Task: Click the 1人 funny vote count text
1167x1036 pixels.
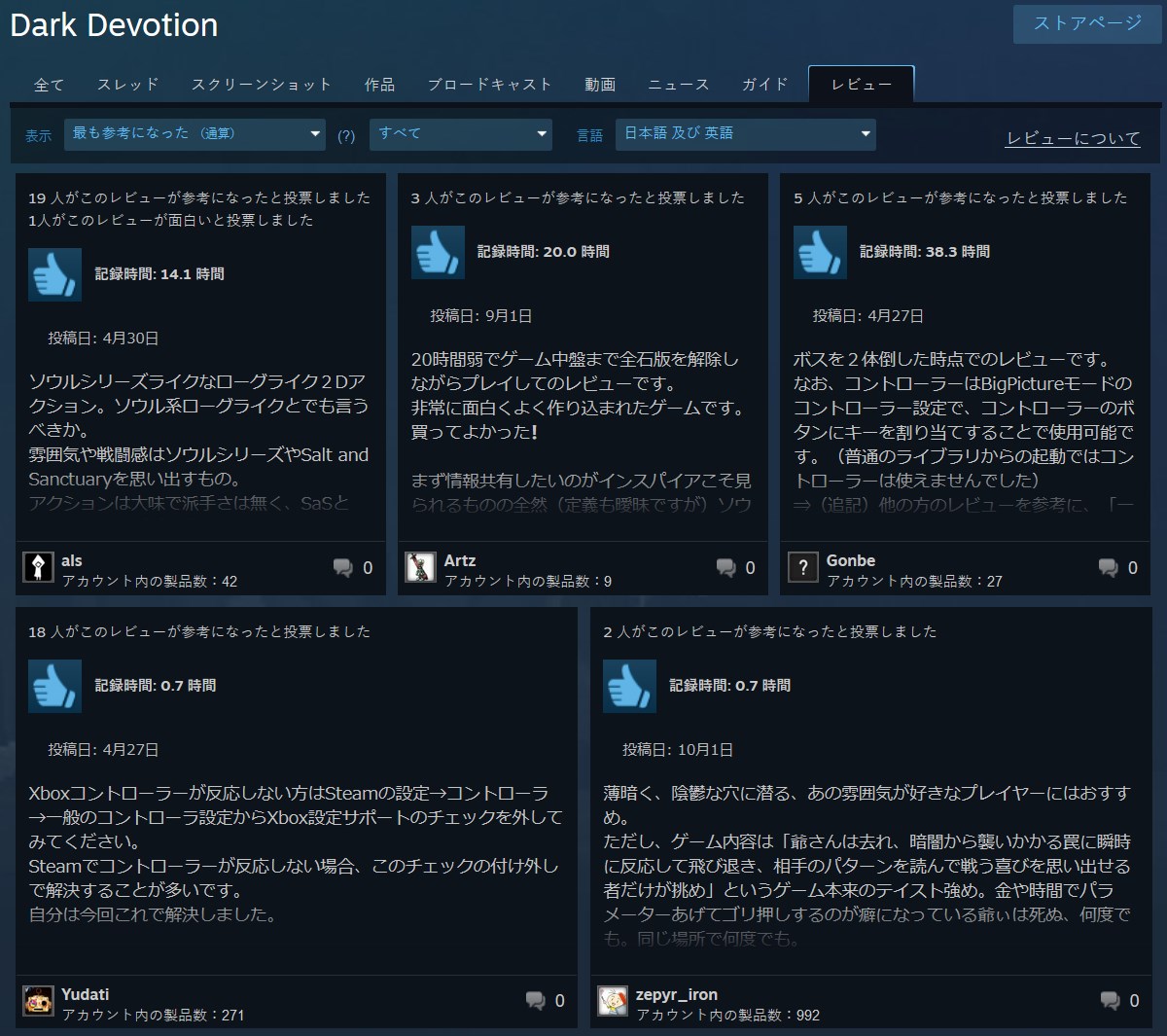Action: pos(171,220)
